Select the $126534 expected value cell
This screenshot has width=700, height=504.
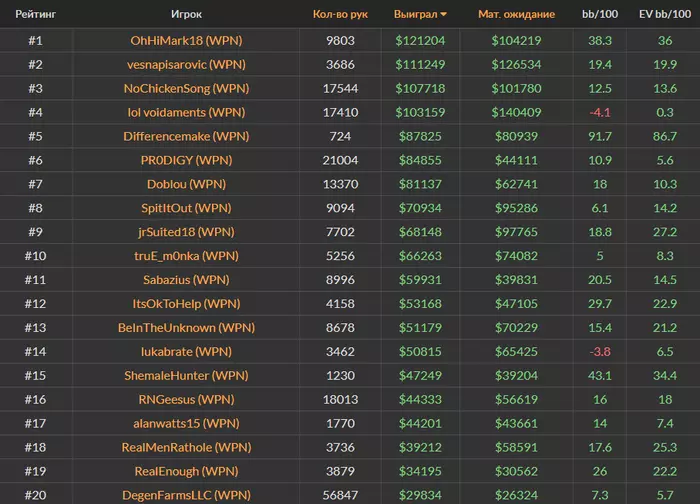517,65
